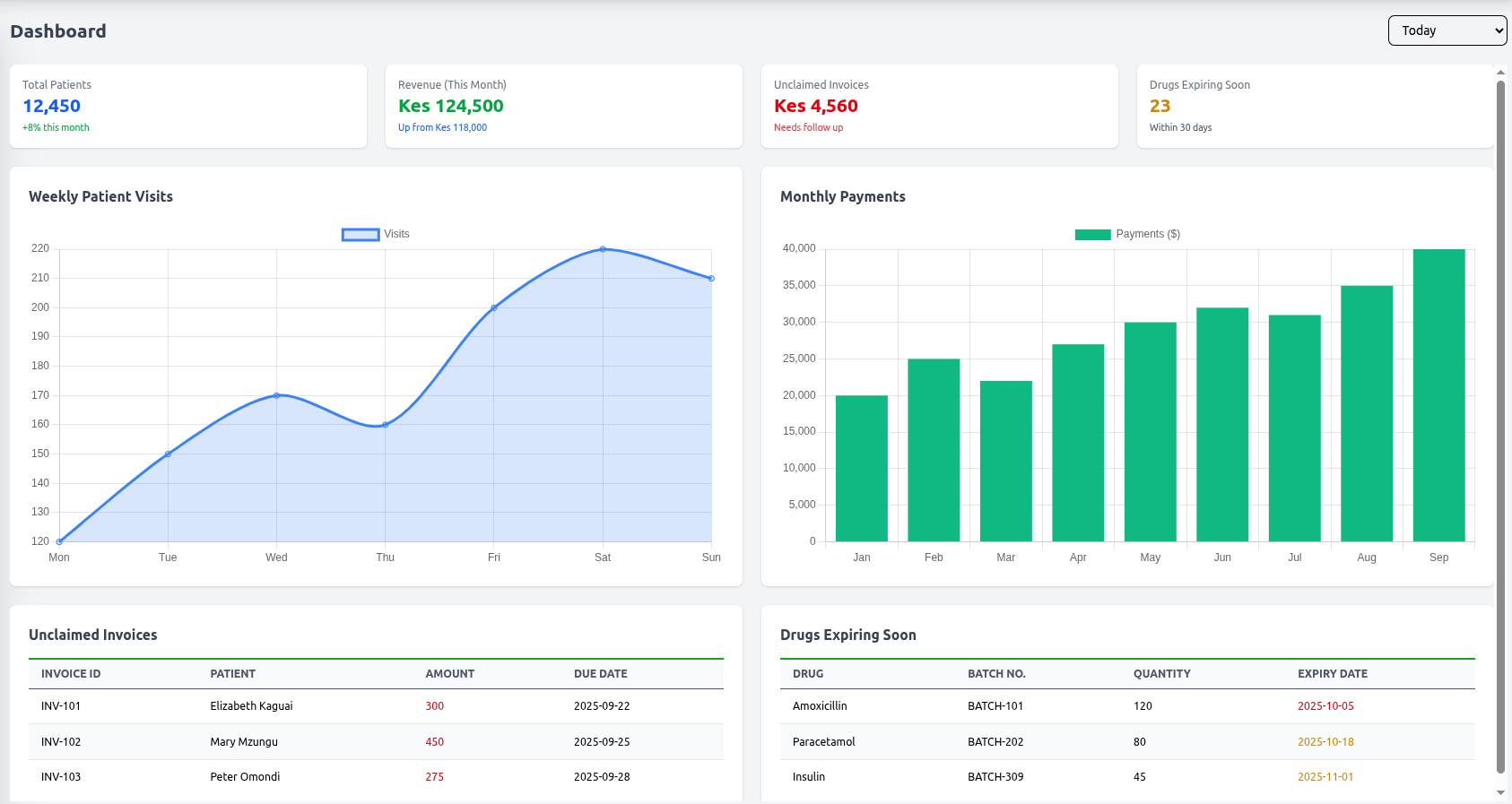Click the Needs follow up note
The width and height of the screenshot is (1512, 804).
(x=808, y=127)
